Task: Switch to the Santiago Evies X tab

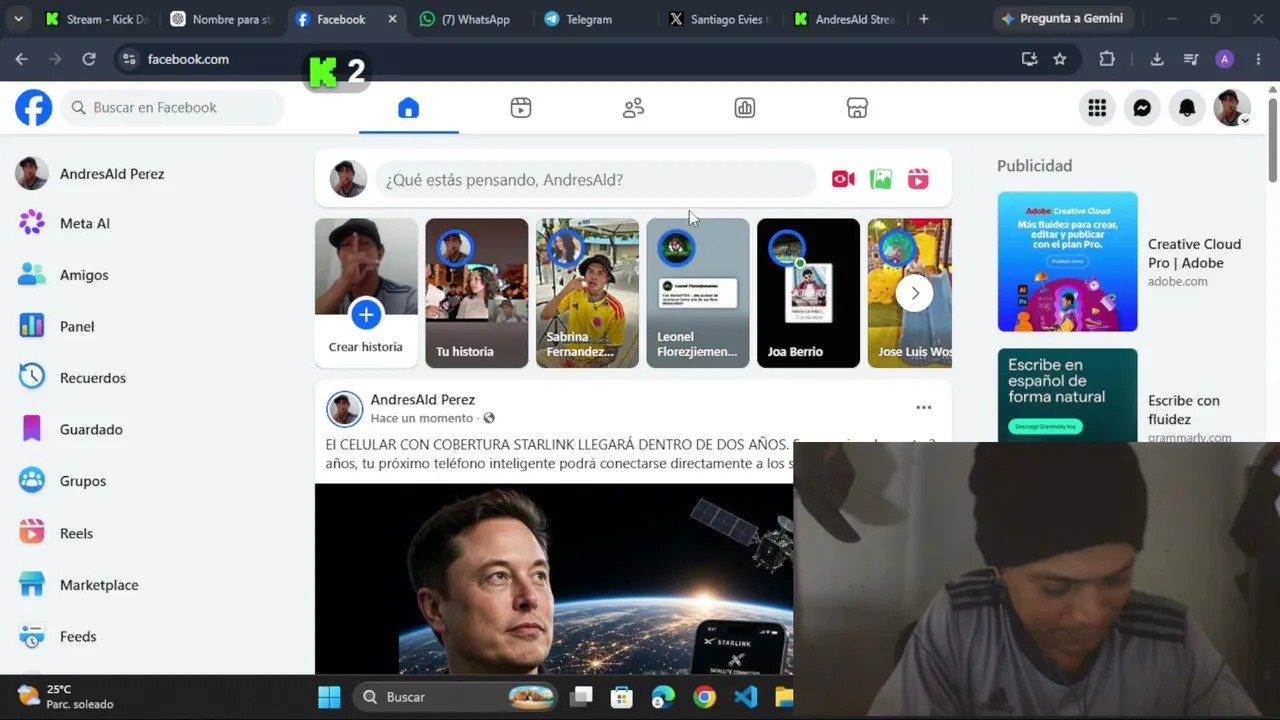Action: pos(722,19)
